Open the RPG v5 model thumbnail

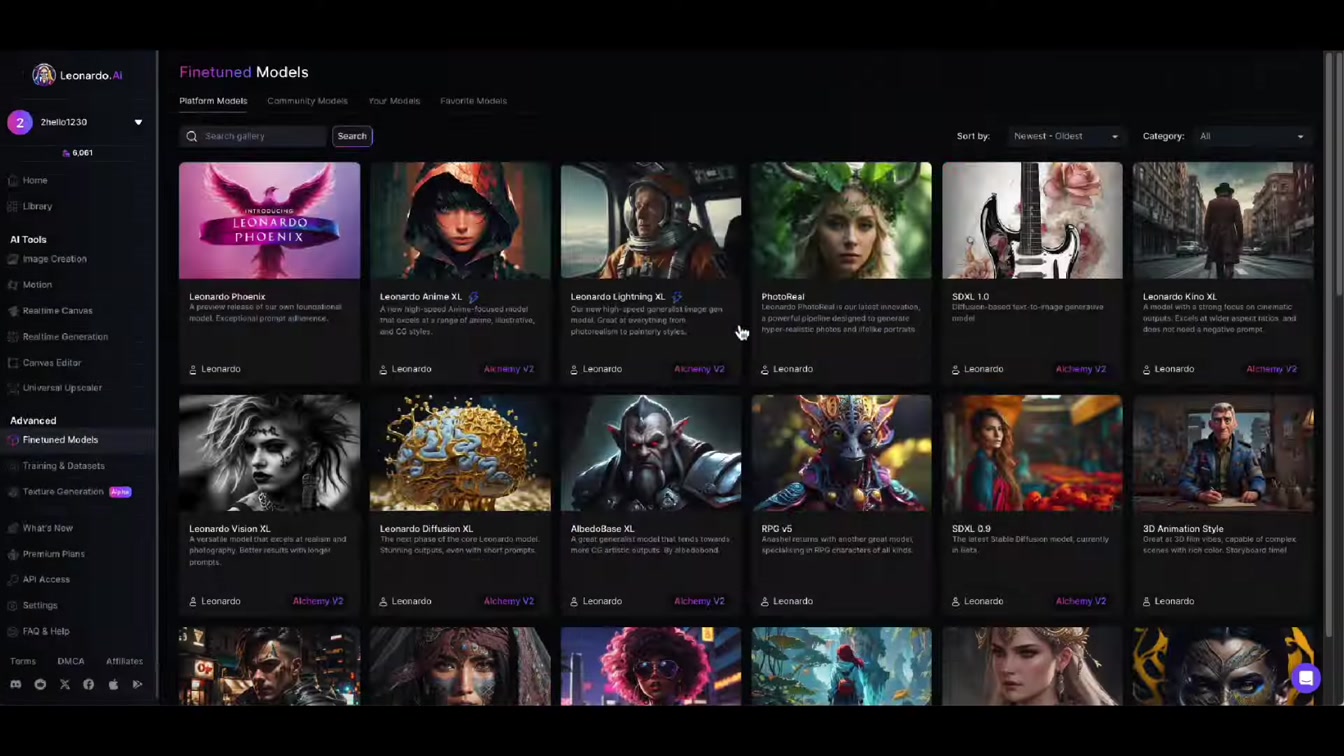click(x=841, y=453)
